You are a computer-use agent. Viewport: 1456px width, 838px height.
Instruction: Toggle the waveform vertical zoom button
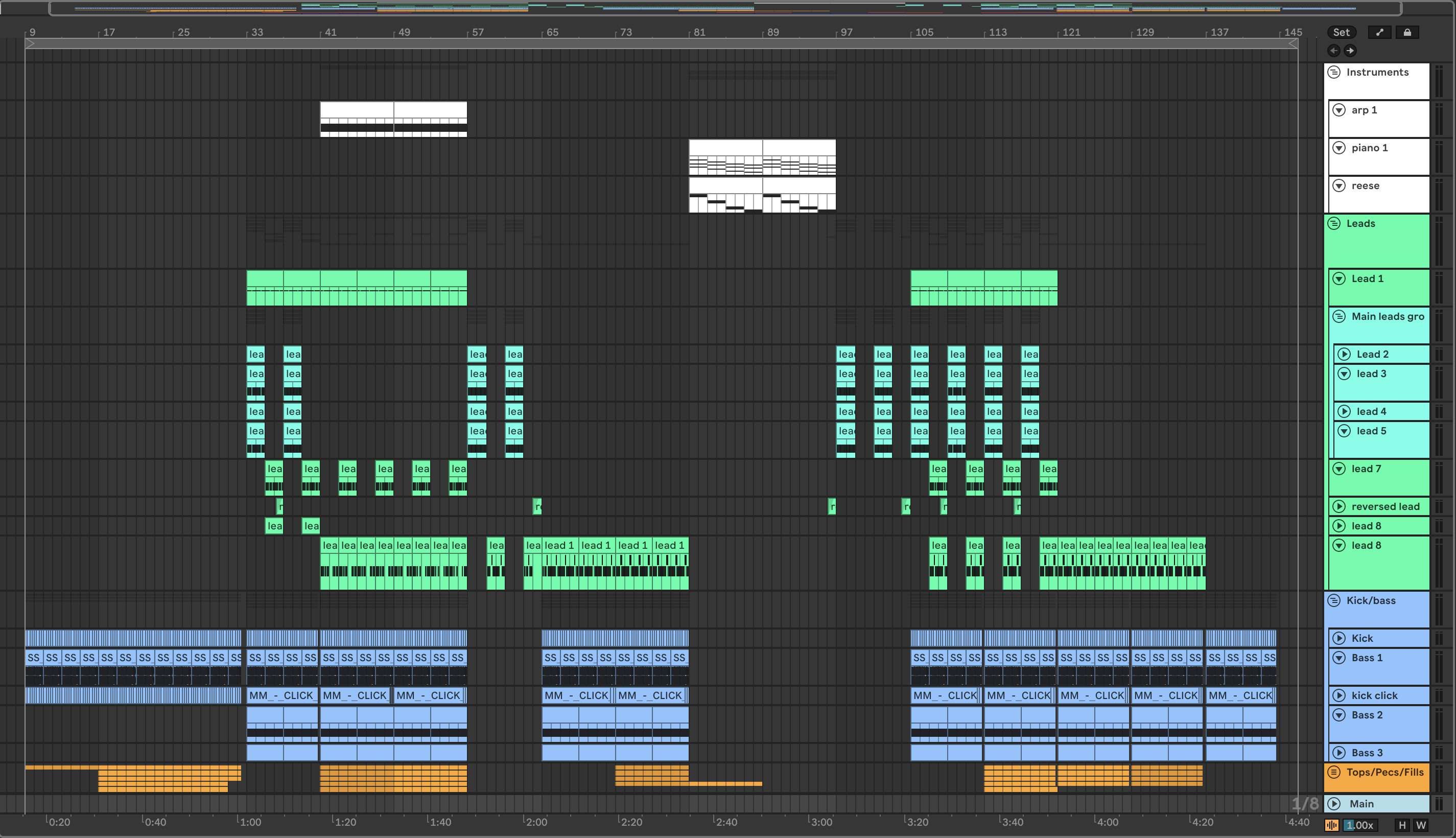tap(1332, 825)
